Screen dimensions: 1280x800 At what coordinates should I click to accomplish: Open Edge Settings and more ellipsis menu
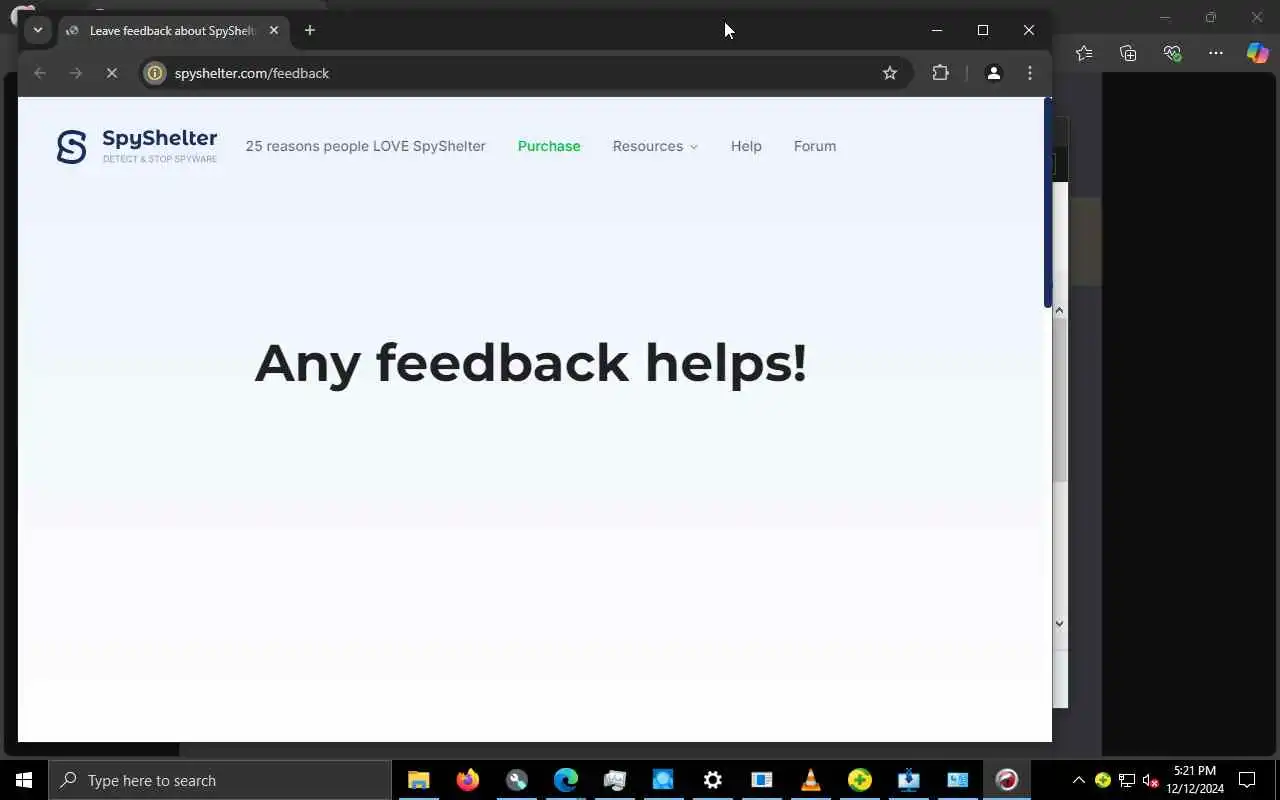click(1216, 53)
